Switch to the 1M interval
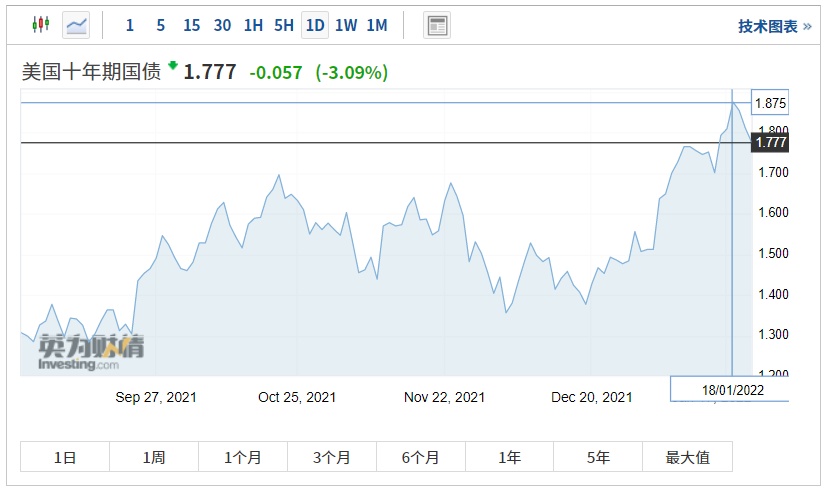The height and width of the screenshot is (490, 825). coord(376,25)
